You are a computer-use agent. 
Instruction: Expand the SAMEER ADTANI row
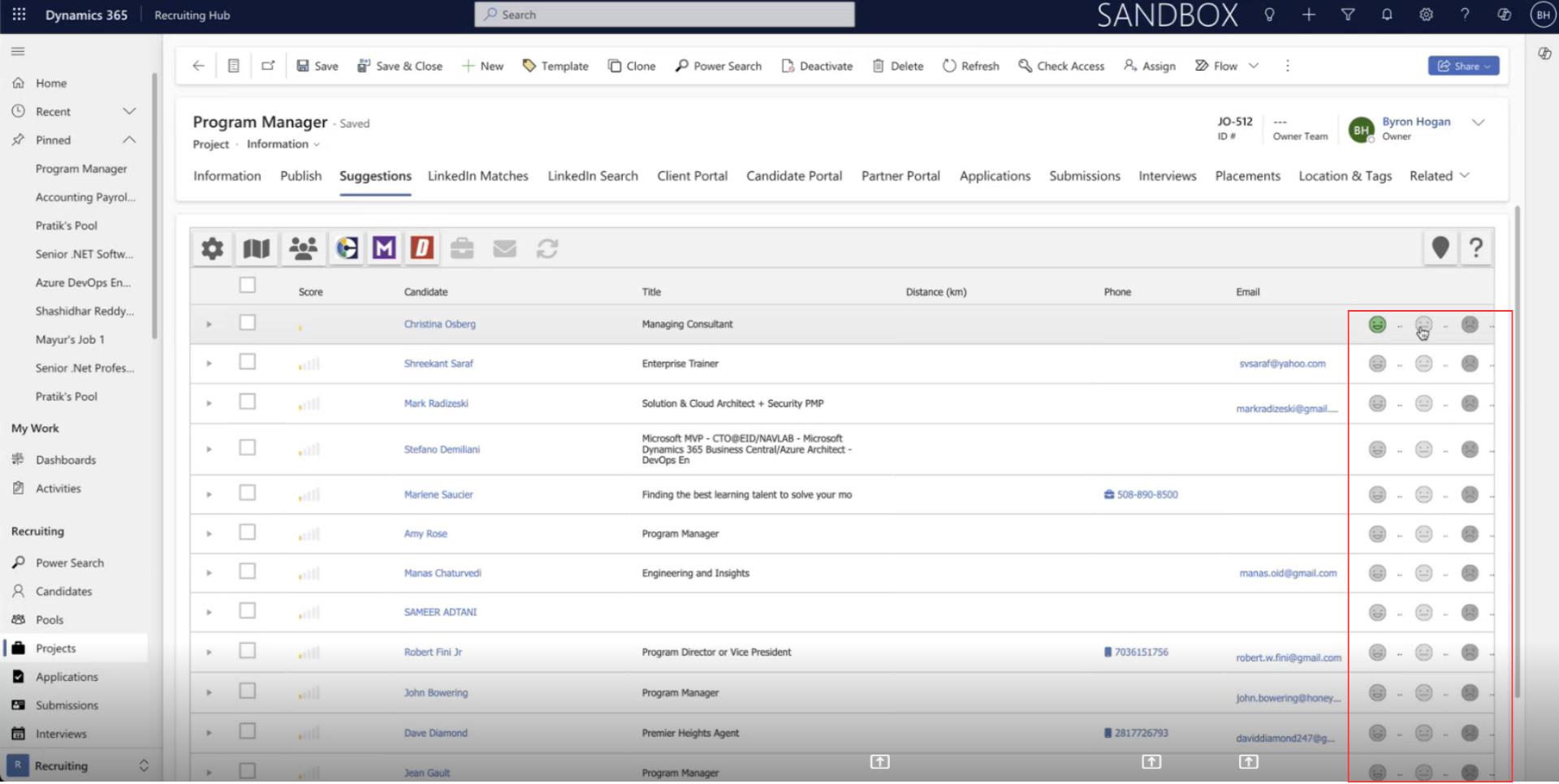[209, 613]
